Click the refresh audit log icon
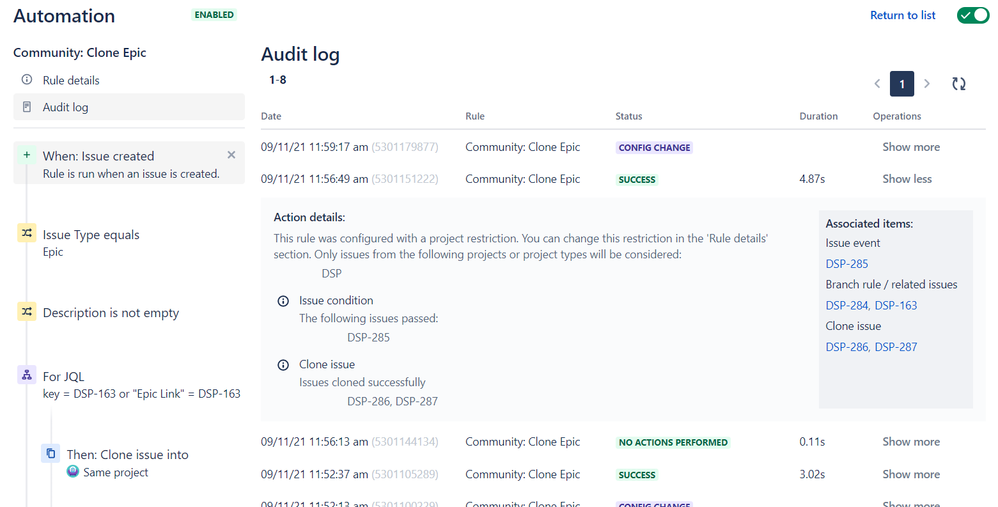The width and height of the screenshot is (998, 507). 959,83
